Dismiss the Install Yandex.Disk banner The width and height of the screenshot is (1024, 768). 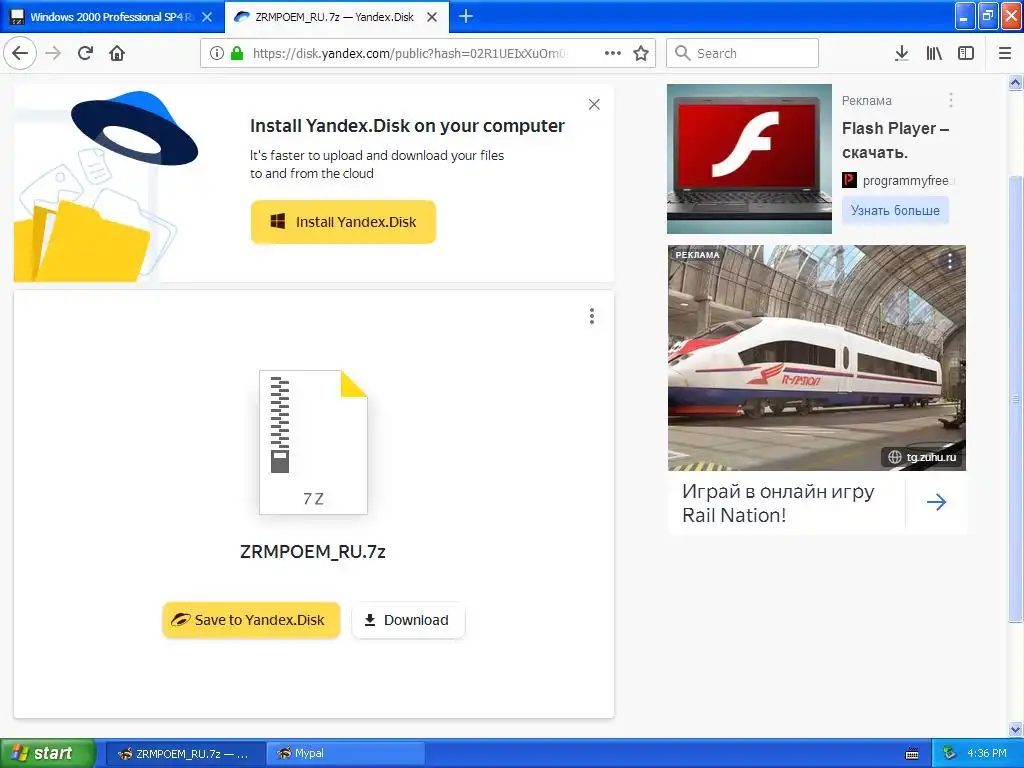[x=594, y=104]
